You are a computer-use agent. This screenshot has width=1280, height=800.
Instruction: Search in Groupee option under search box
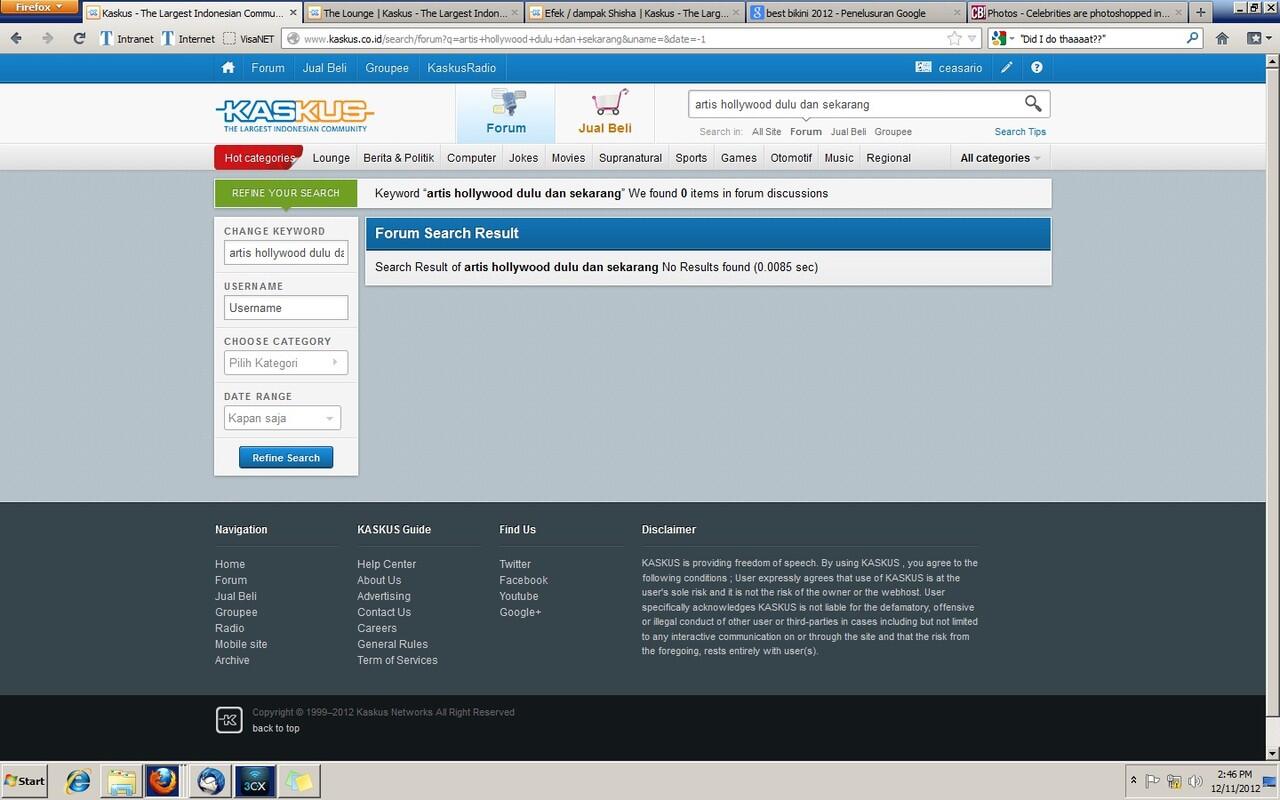click(893, 132)
